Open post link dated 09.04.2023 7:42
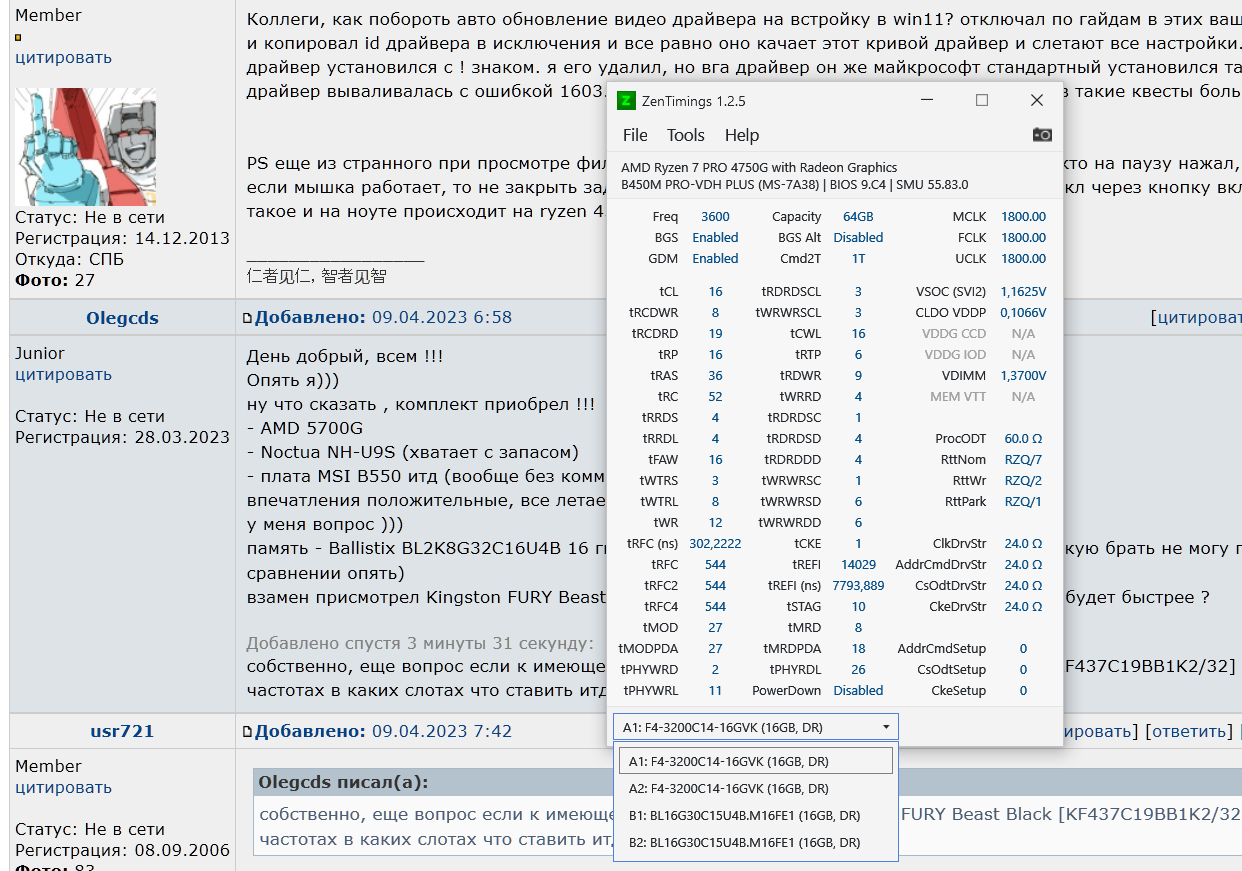 pos(442,731)
